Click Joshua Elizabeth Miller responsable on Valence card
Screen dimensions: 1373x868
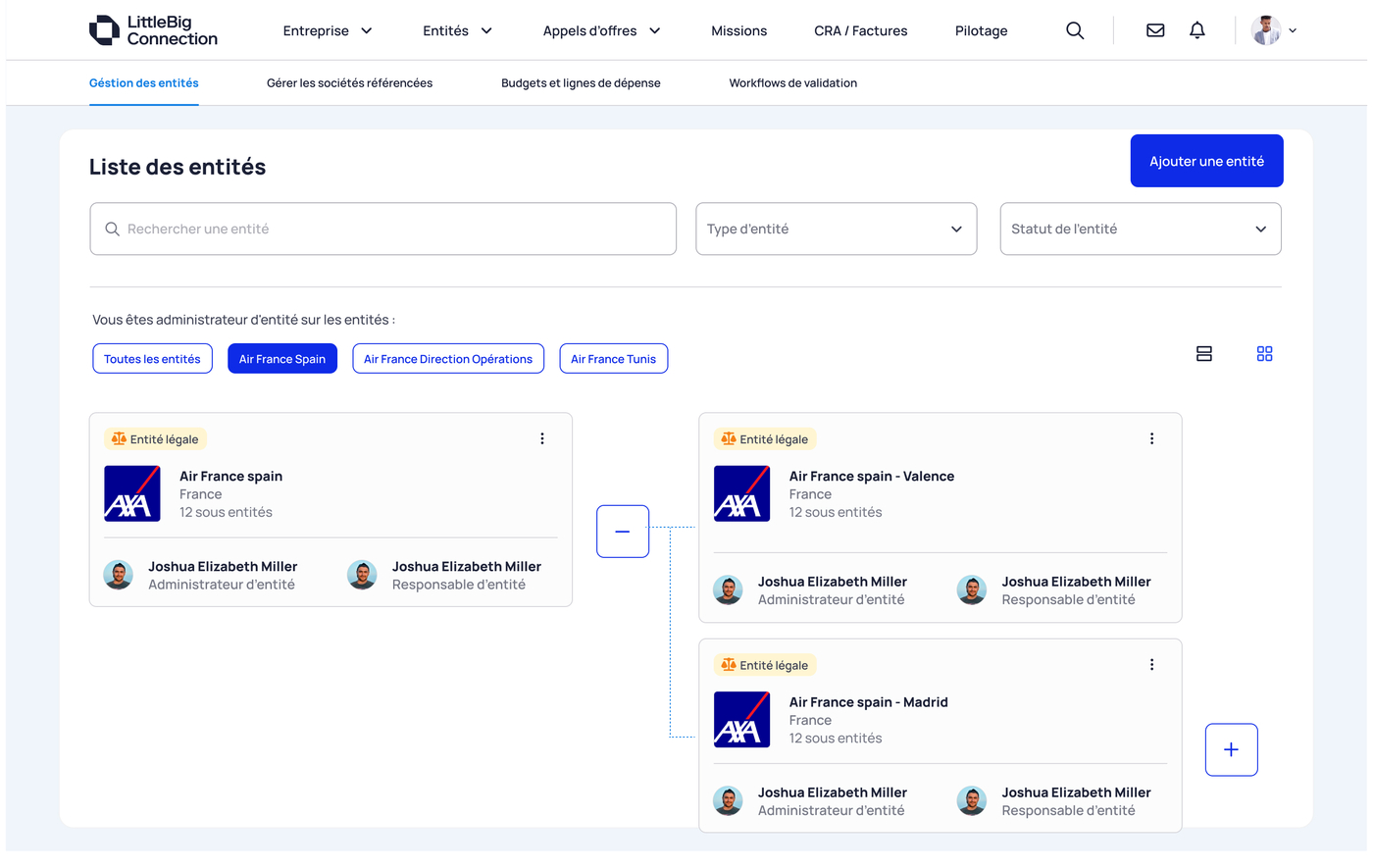1076,582
